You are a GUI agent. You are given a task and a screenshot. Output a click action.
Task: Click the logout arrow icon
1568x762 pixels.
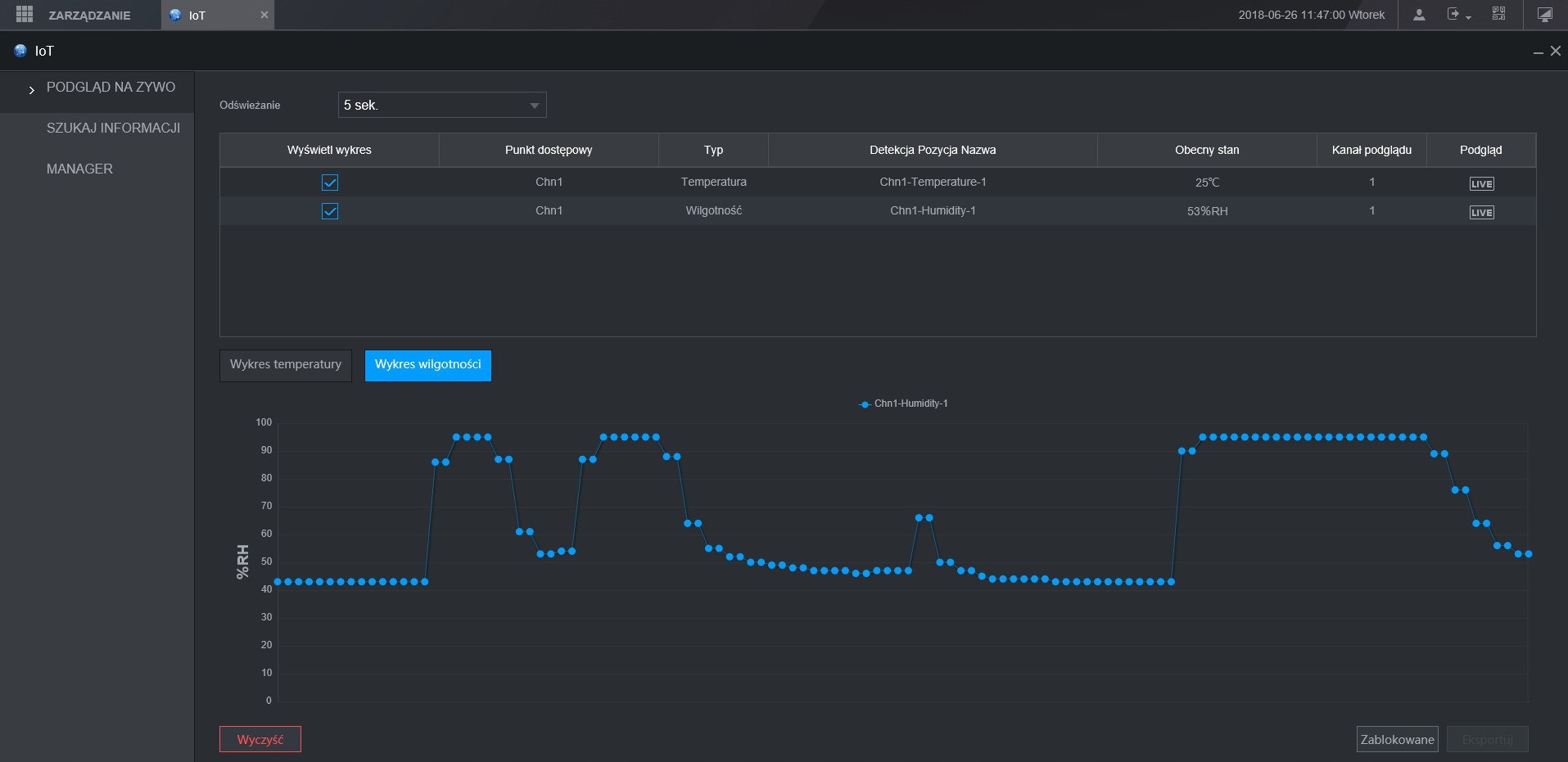tap(1454, 15)
